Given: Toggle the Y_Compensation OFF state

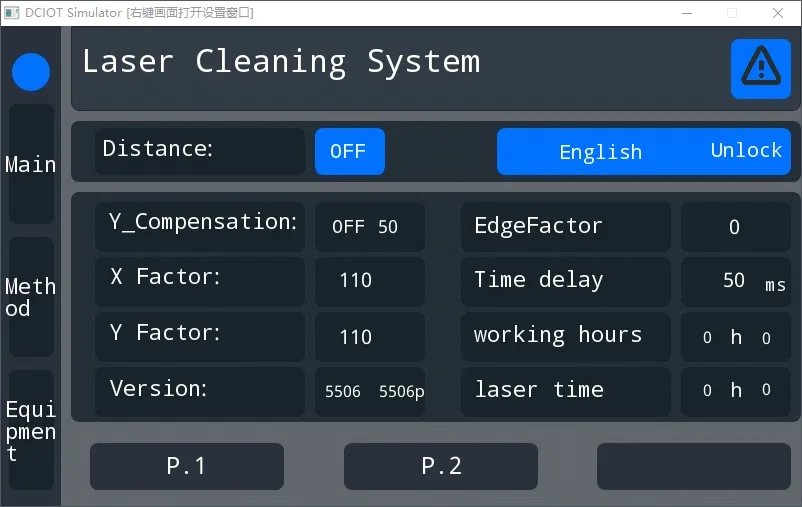Looking at the screenshot, I should pos(348,227).
